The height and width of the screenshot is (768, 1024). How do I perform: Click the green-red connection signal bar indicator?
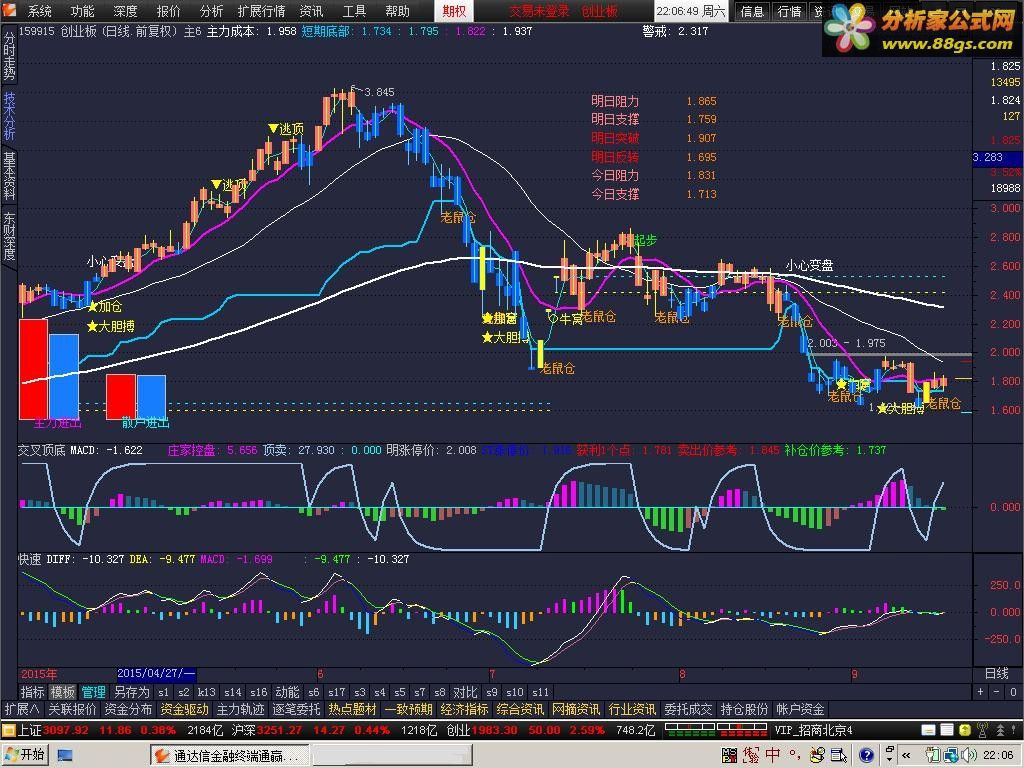[715, 730]
